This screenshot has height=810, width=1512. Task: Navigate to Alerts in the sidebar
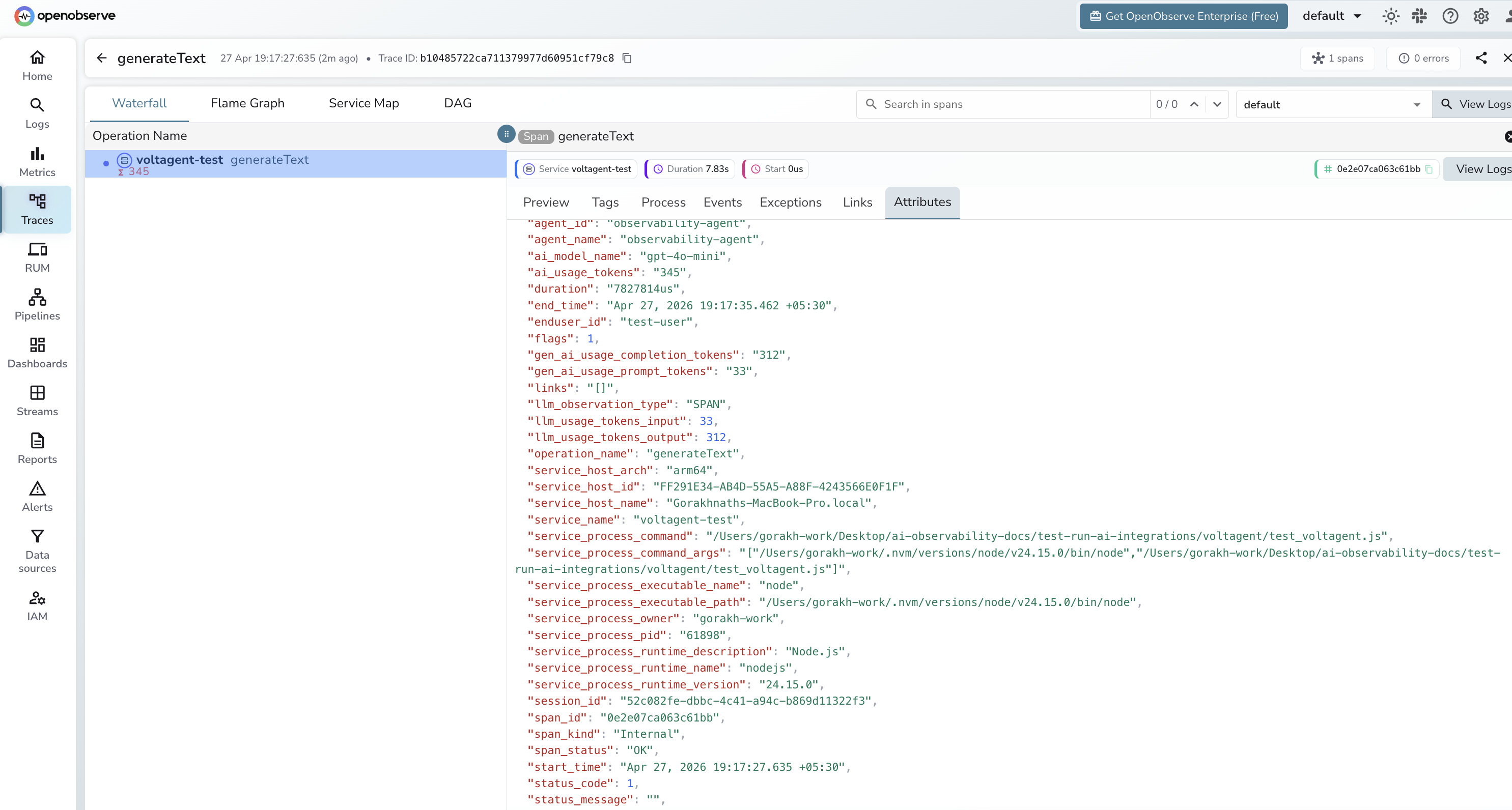point(36,496)
